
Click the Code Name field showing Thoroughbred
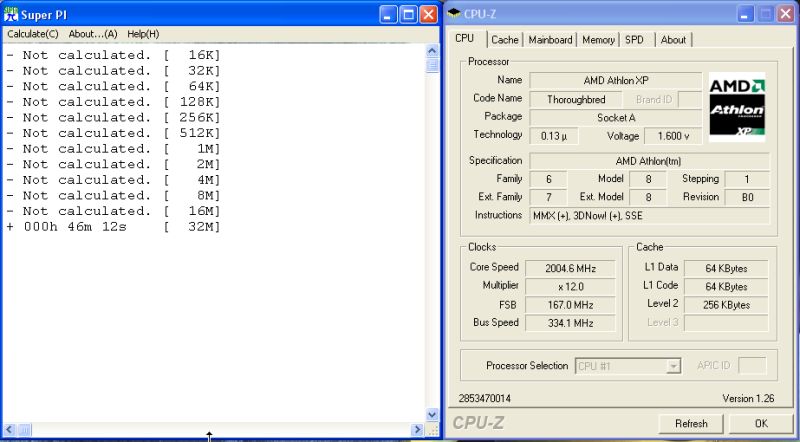pos(576,100)
